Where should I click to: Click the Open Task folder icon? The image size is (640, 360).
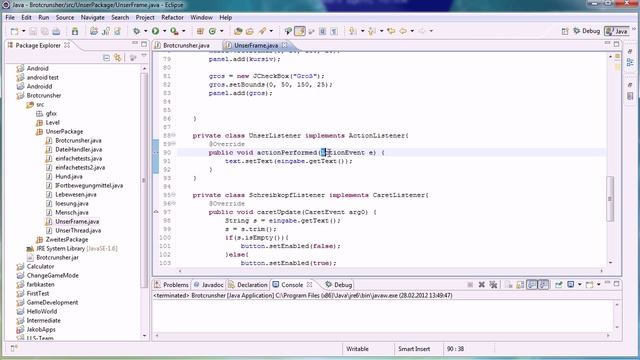point(249,31)
